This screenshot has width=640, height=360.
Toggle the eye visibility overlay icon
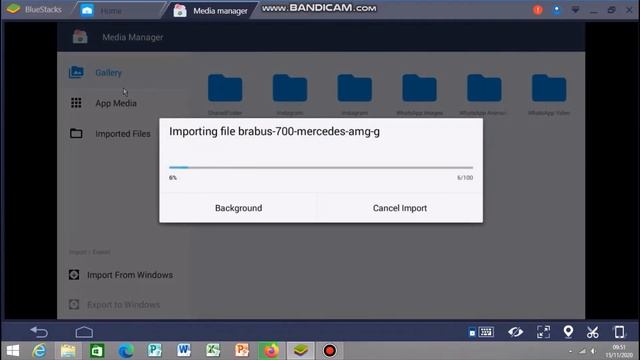click(x=516, y=332)
